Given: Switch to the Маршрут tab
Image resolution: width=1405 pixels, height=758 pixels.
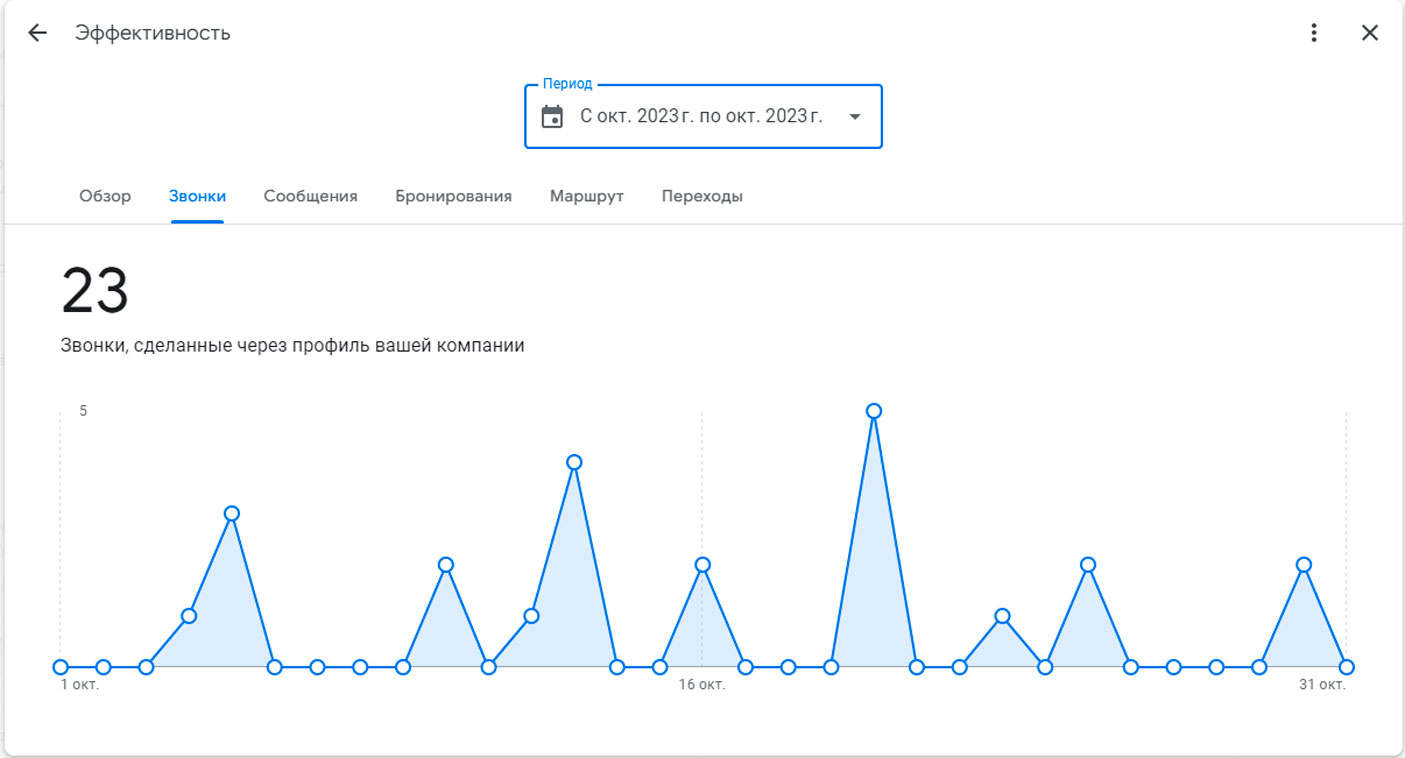Looking at the screenshot, I should pos(586,196).
